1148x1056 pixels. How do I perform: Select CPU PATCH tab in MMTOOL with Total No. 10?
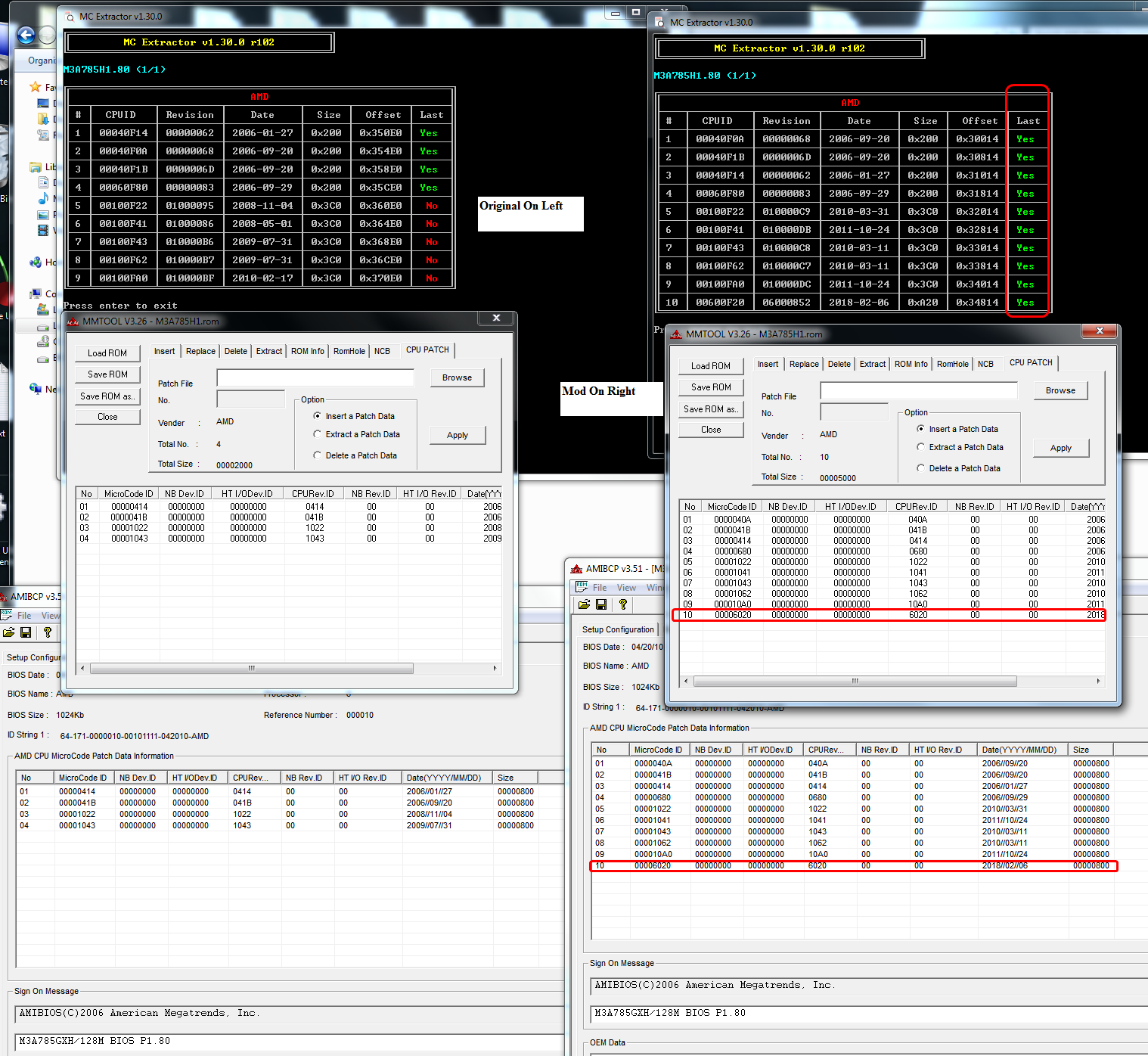pyautogui.click(x=1031, y=362)
